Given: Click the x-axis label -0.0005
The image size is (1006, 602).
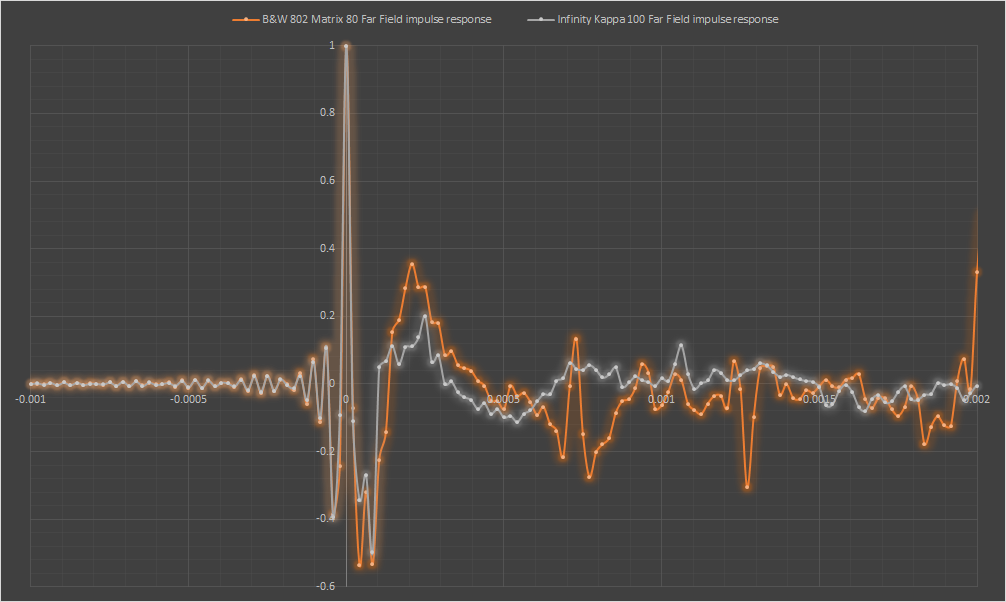Looking at the screenshot, I should click(188, 399).
